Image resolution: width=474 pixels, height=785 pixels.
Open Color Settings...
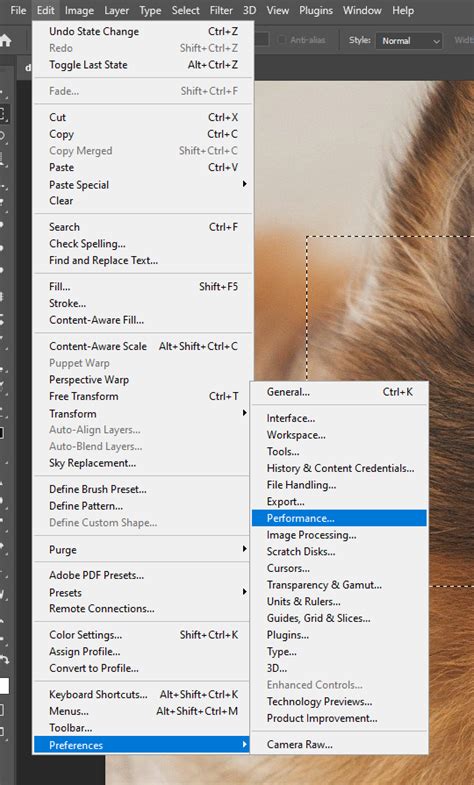(x=143, y=635)
